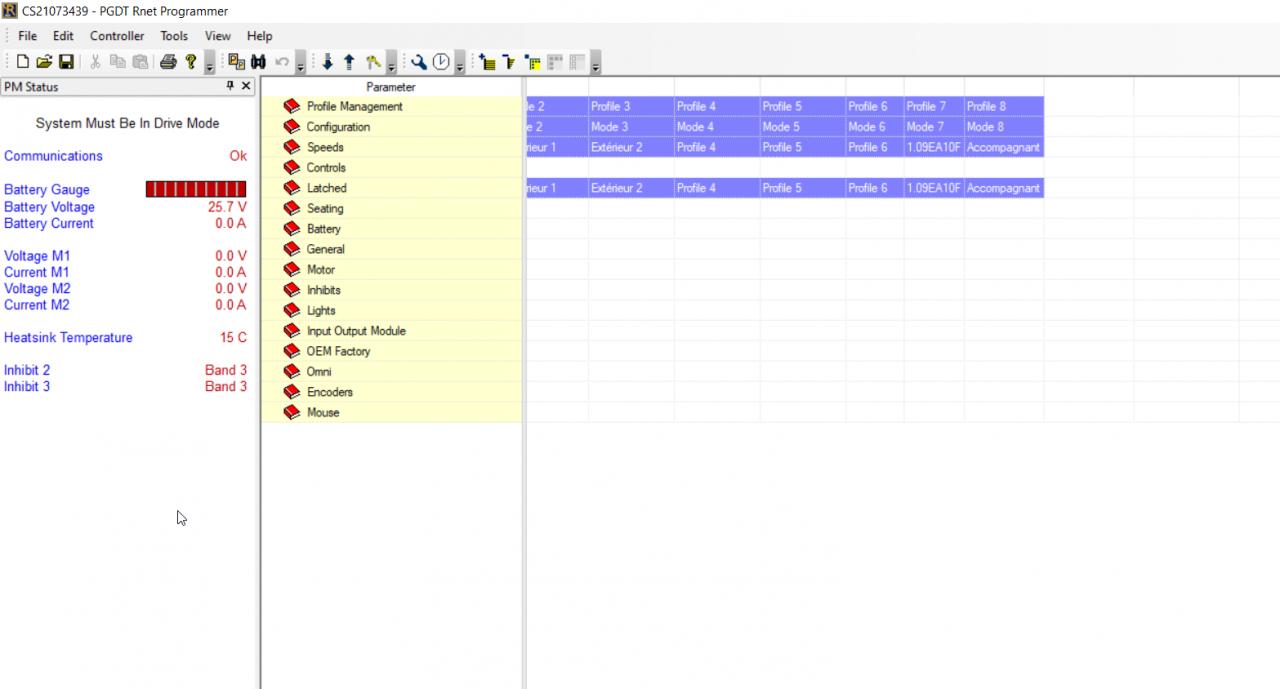Screen dimensions: 1280x689
Task: Expand the Controls parameter group
Action: click(292, 168)
